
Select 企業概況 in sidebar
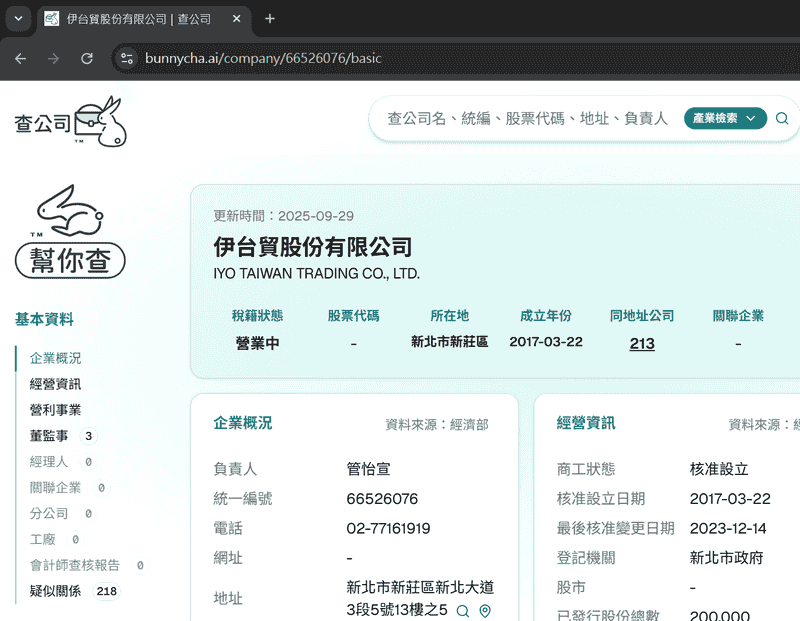tap(55, 358)
